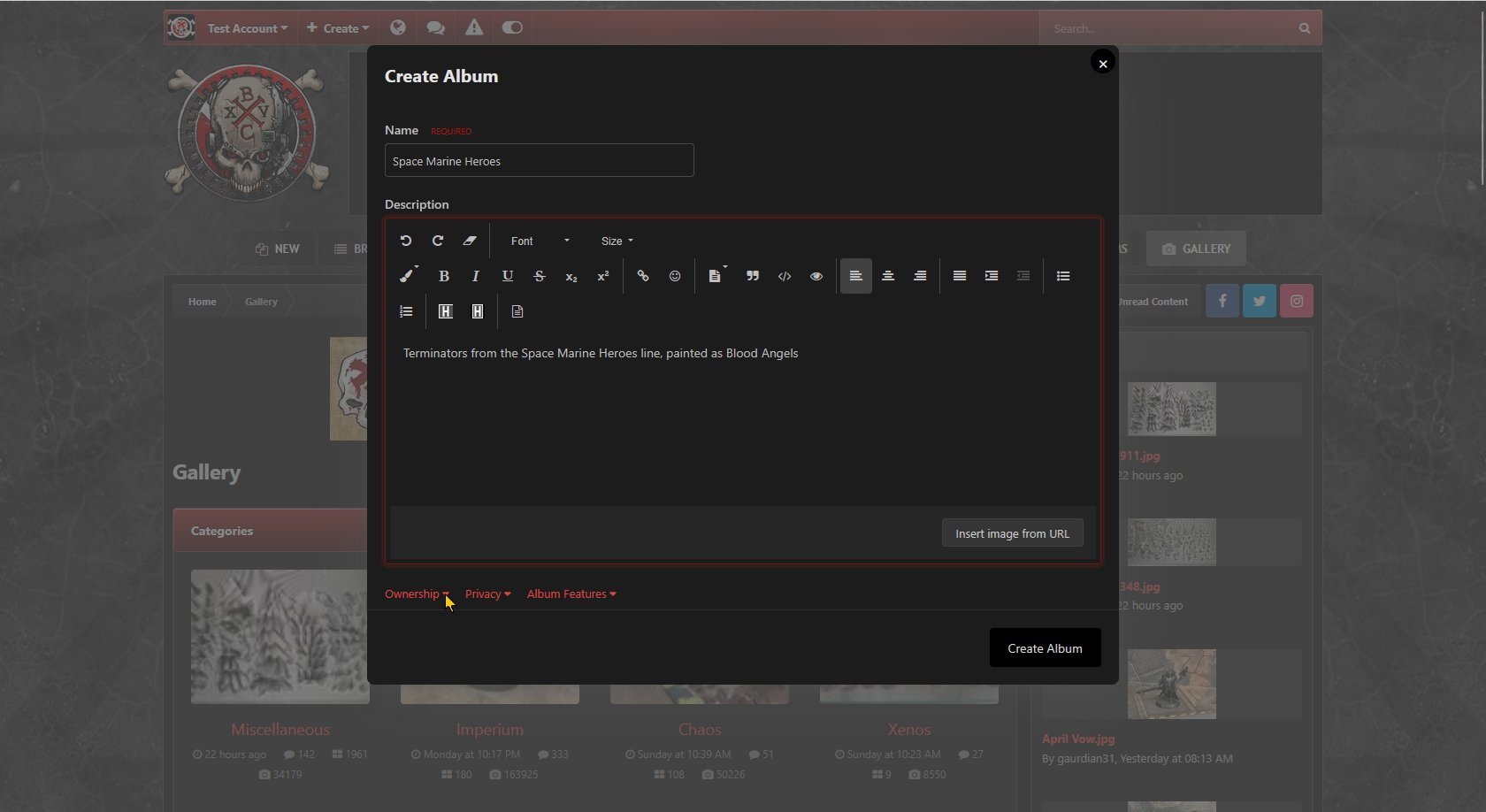This screenshot has width=1486, height=812.
Task: Toggle the theme switch in top bar
Action: [512, 27]
